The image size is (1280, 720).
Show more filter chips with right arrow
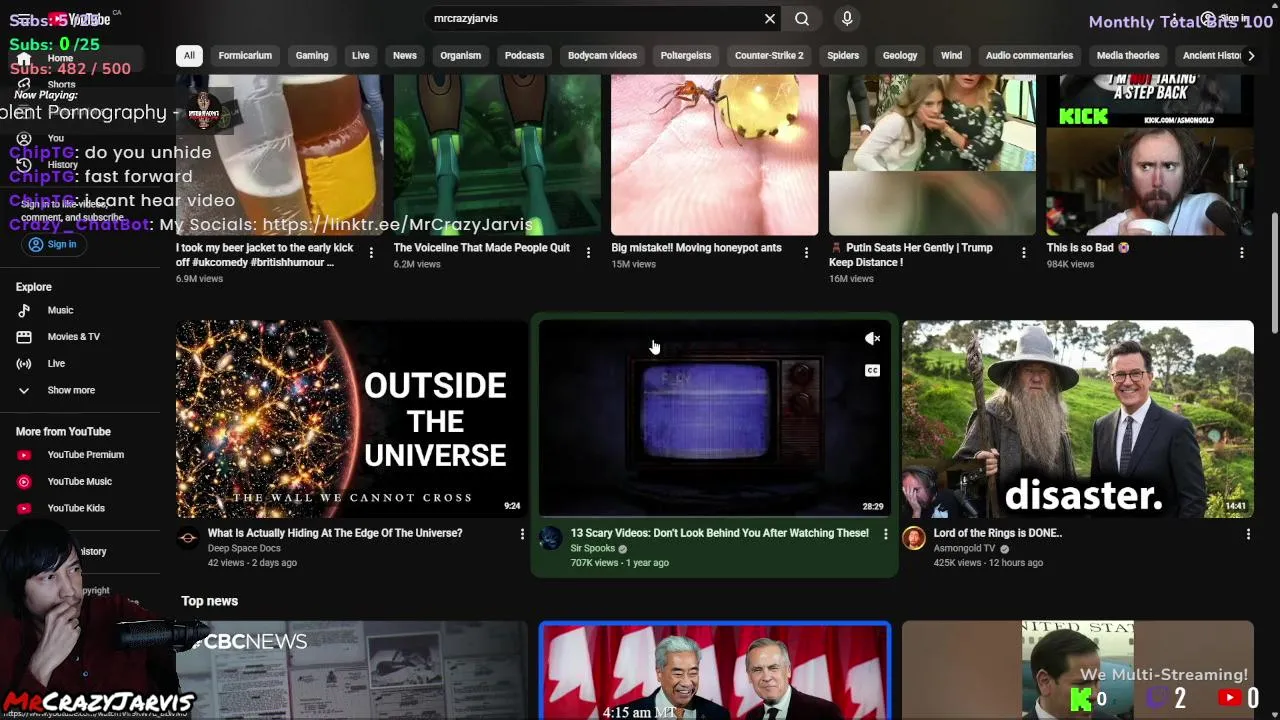pos(1250,56)
